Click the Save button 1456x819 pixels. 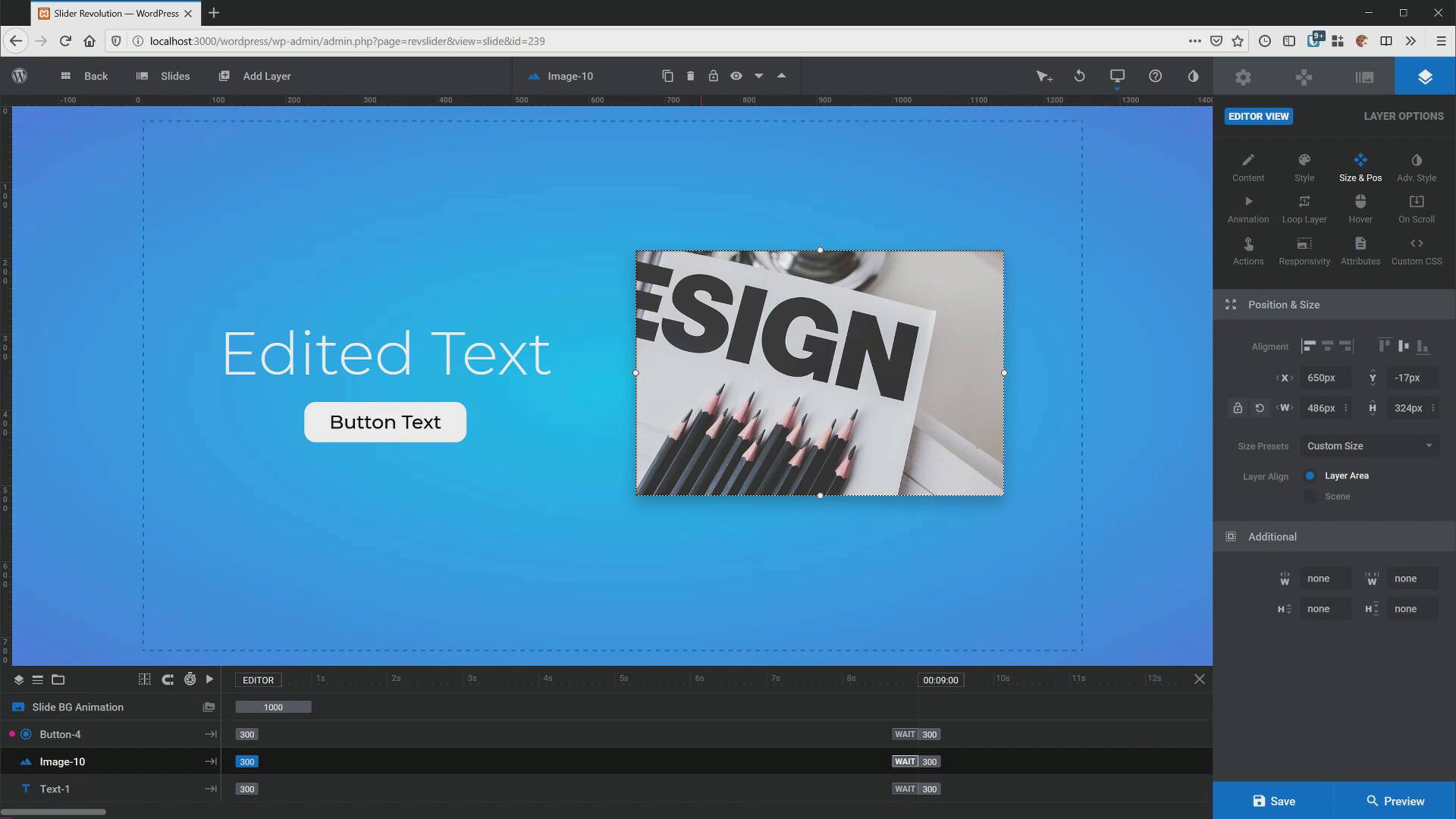click(x=1273, y=801)
